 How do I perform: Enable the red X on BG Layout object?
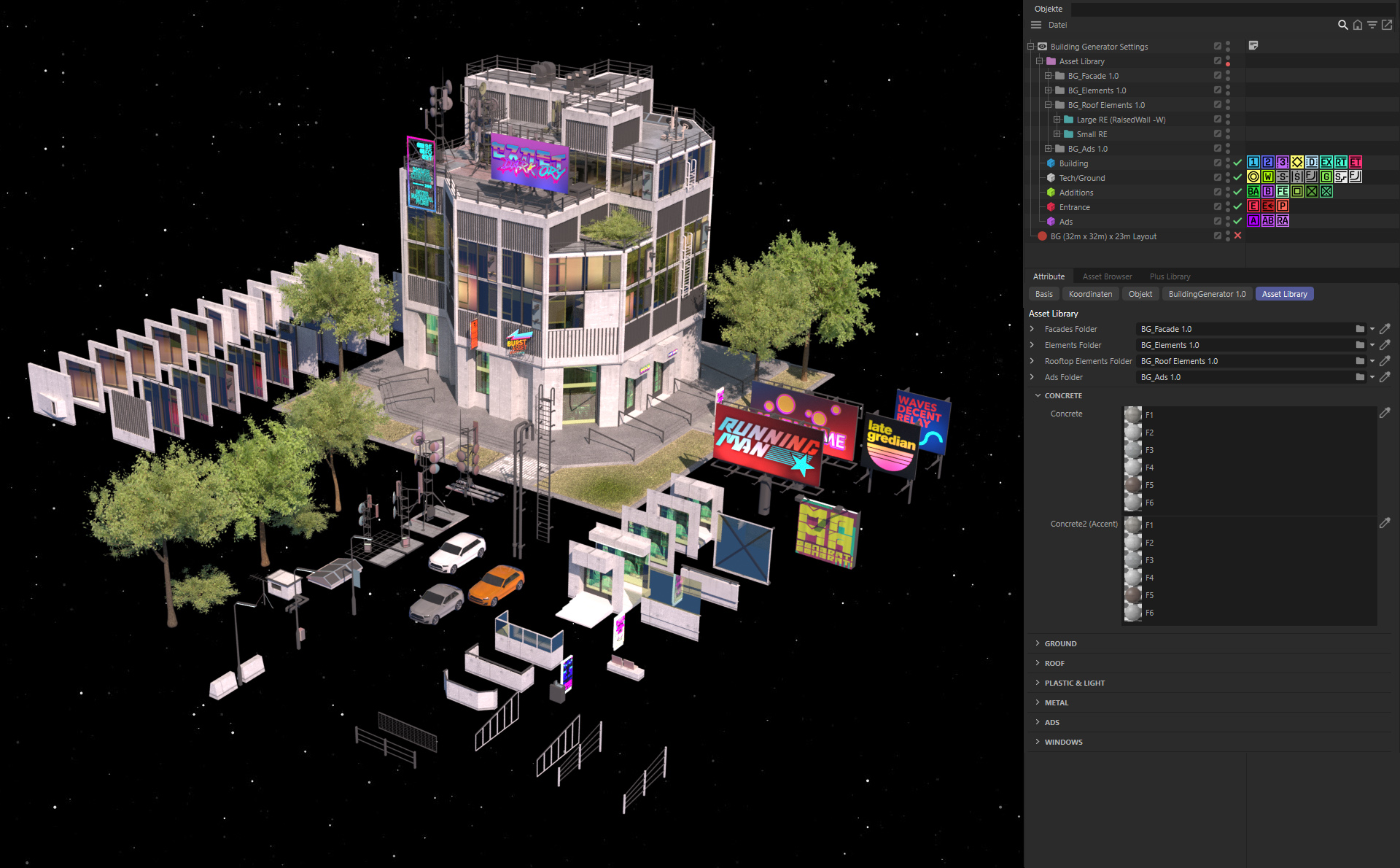click(1237, 236)
